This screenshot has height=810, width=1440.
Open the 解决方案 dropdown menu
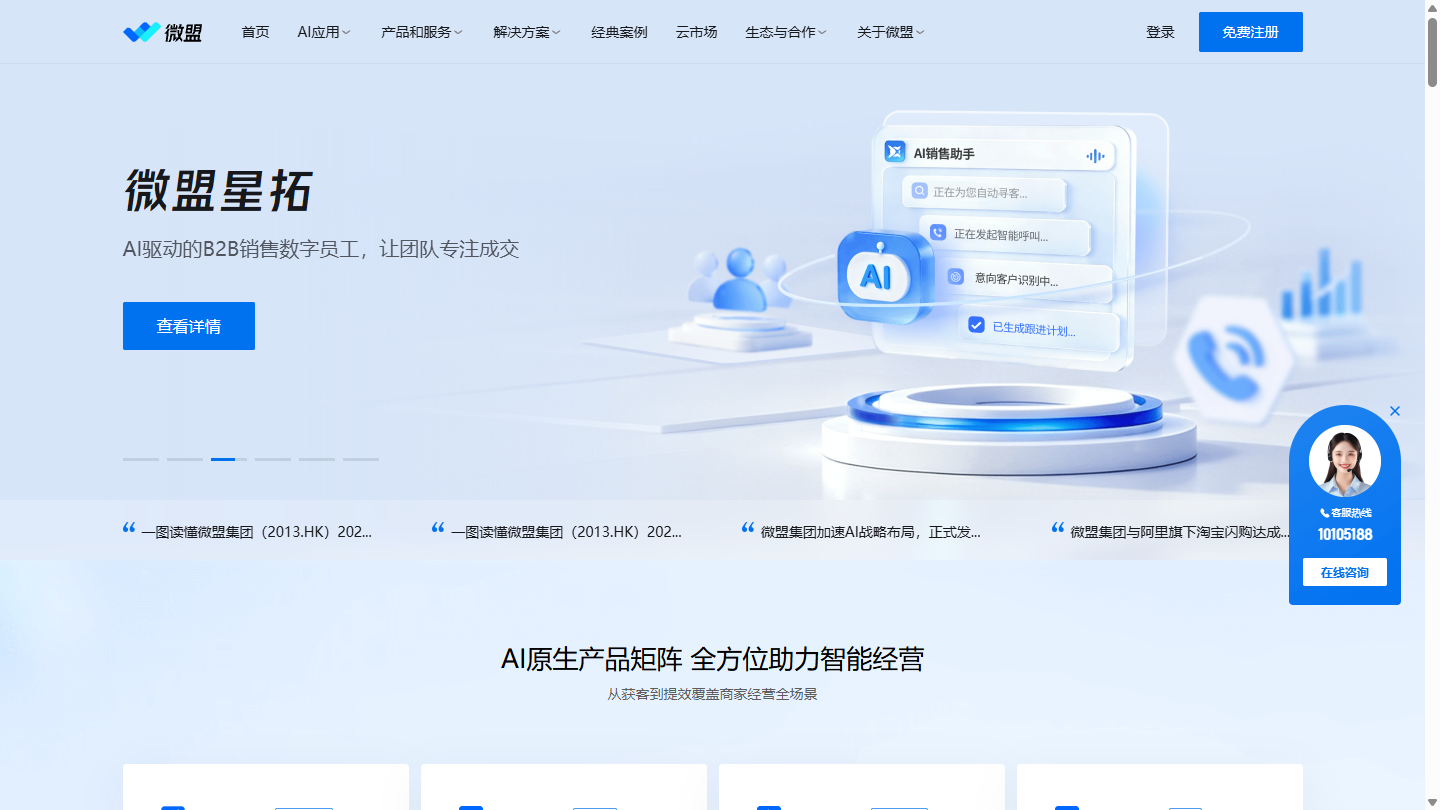pyautogui.click(x=527, y=32)
